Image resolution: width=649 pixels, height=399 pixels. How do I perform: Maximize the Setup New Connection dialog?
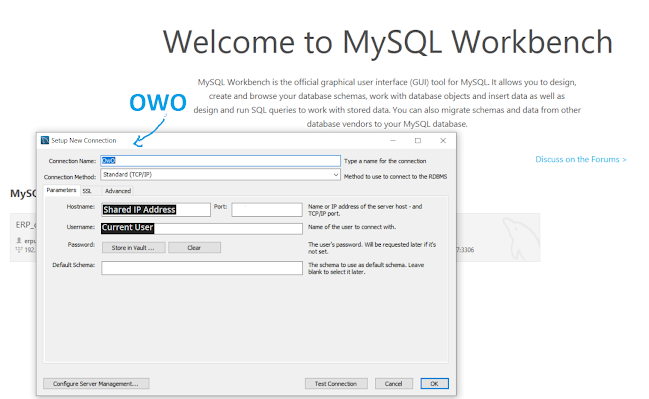[x=418, y=141]
